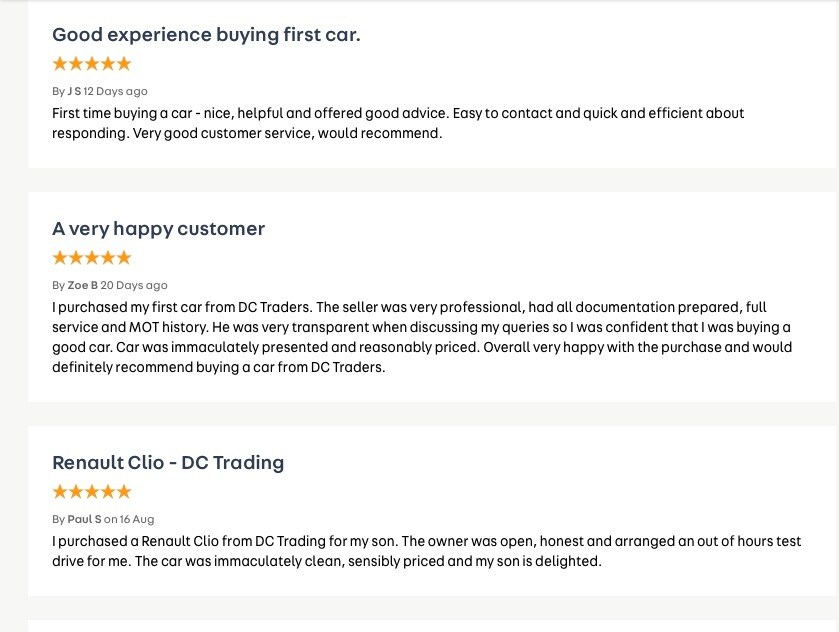Click fifth star of Paul S review rating
This screenshot has width=839, height=632.
pyautogui.click(x=124, y=492)
